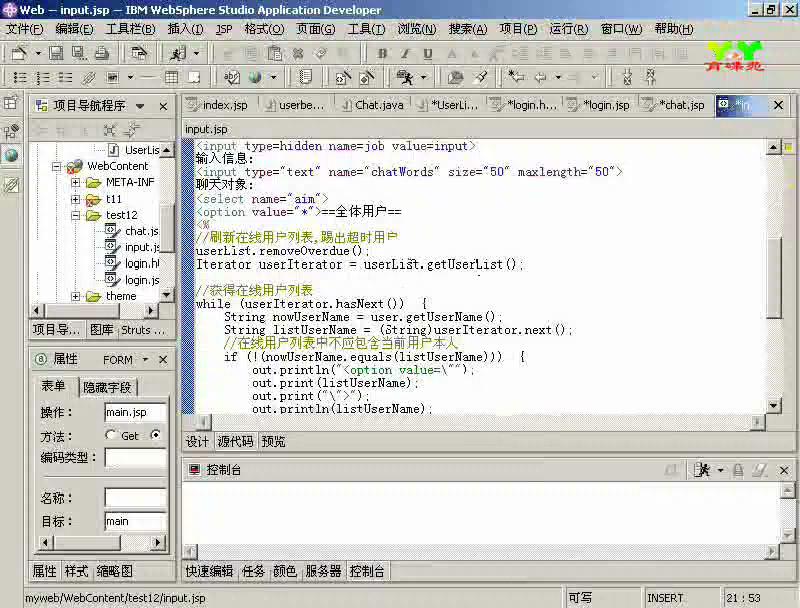Expand the t11 folder node
Viewport: 800px width, 608px height.
tap(76, 199)
